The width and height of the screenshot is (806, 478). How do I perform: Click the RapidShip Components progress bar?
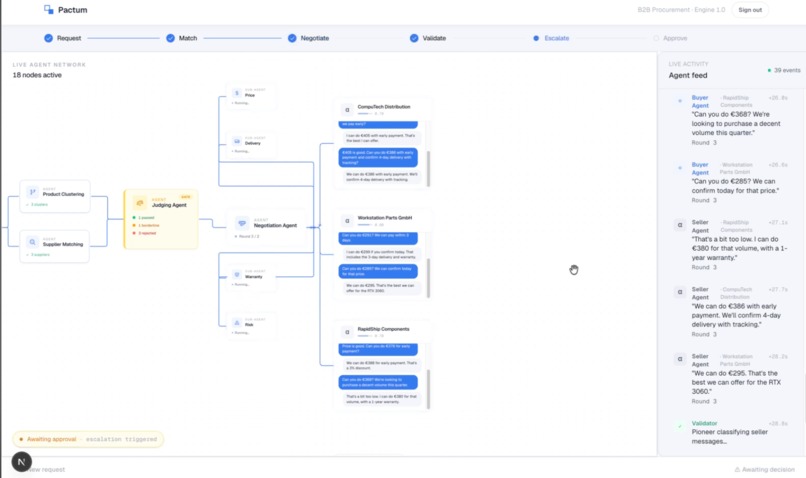pos(365,336)
